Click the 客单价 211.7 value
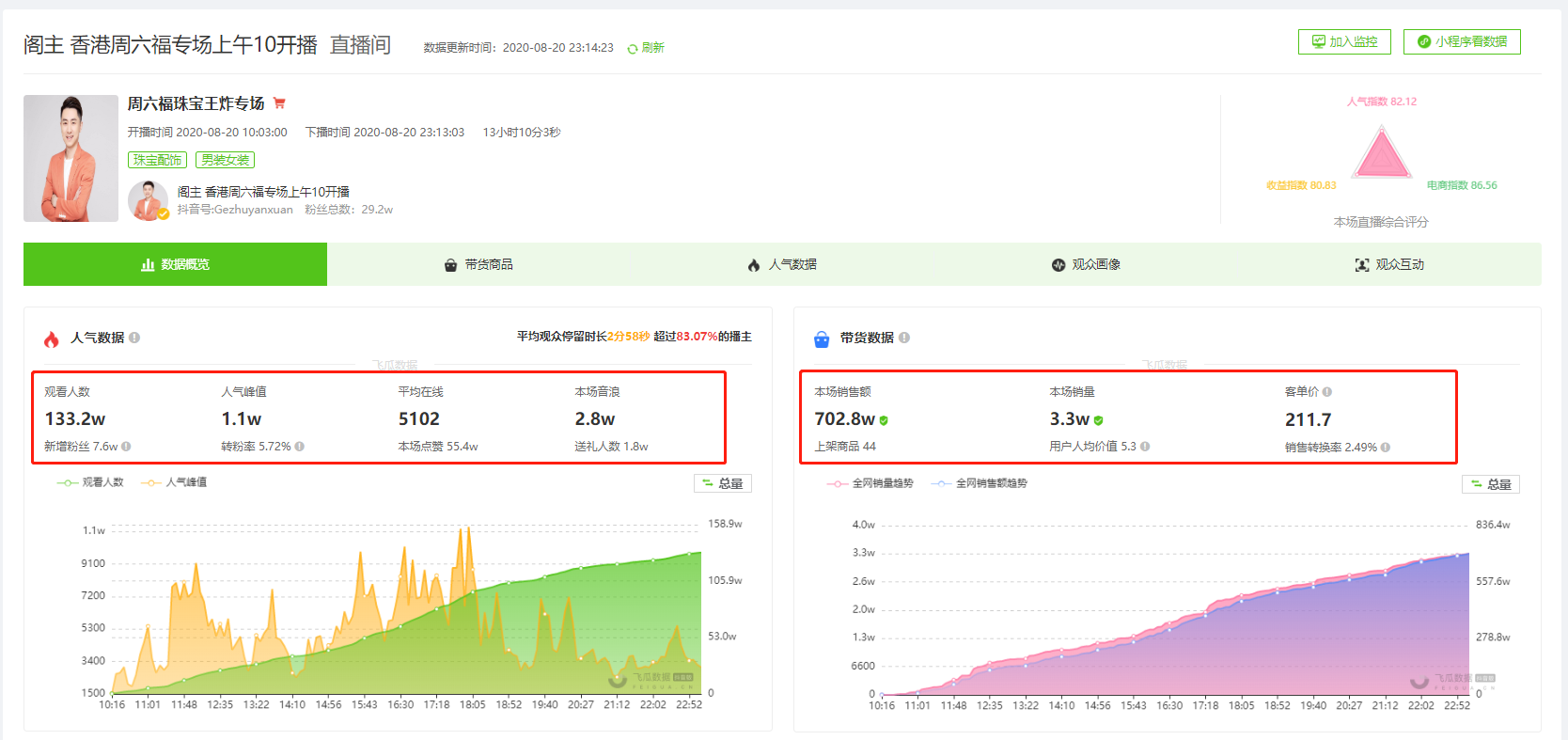The width and height of the screenshot is (1568, 740). pos(1309,420)
